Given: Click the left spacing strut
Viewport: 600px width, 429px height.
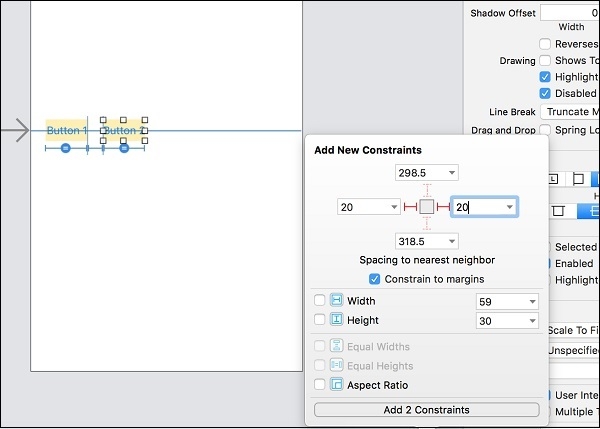Looking at the screenshot, I should (410, 207).
